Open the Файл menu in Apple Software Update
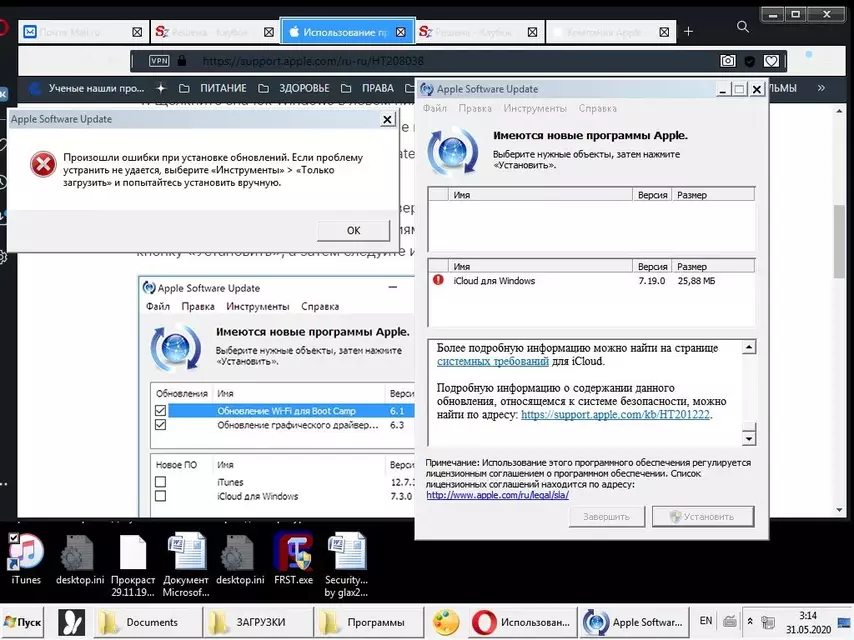This screenshot has width=854, height=640. [435, 108]
